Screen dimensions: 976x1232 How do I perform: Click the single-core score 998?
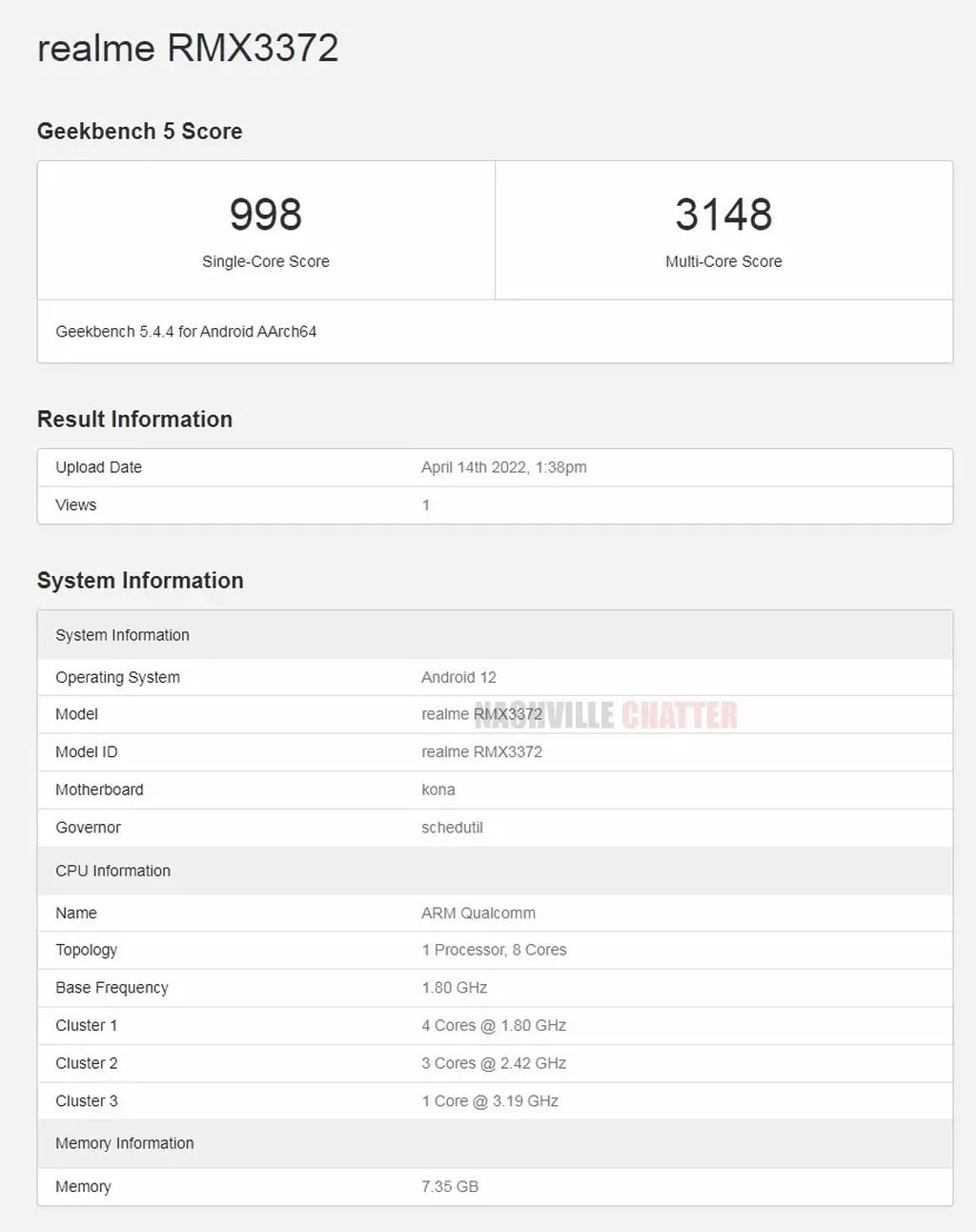pyautogui.click(x=265, y=215)
